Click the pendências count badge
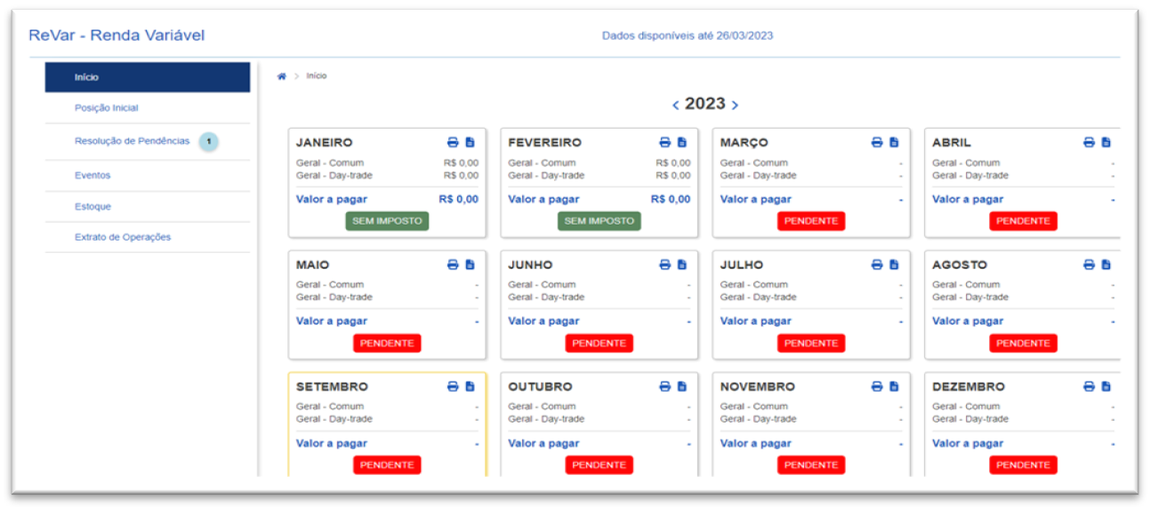1150x507 pixels. tap(208, 141)
